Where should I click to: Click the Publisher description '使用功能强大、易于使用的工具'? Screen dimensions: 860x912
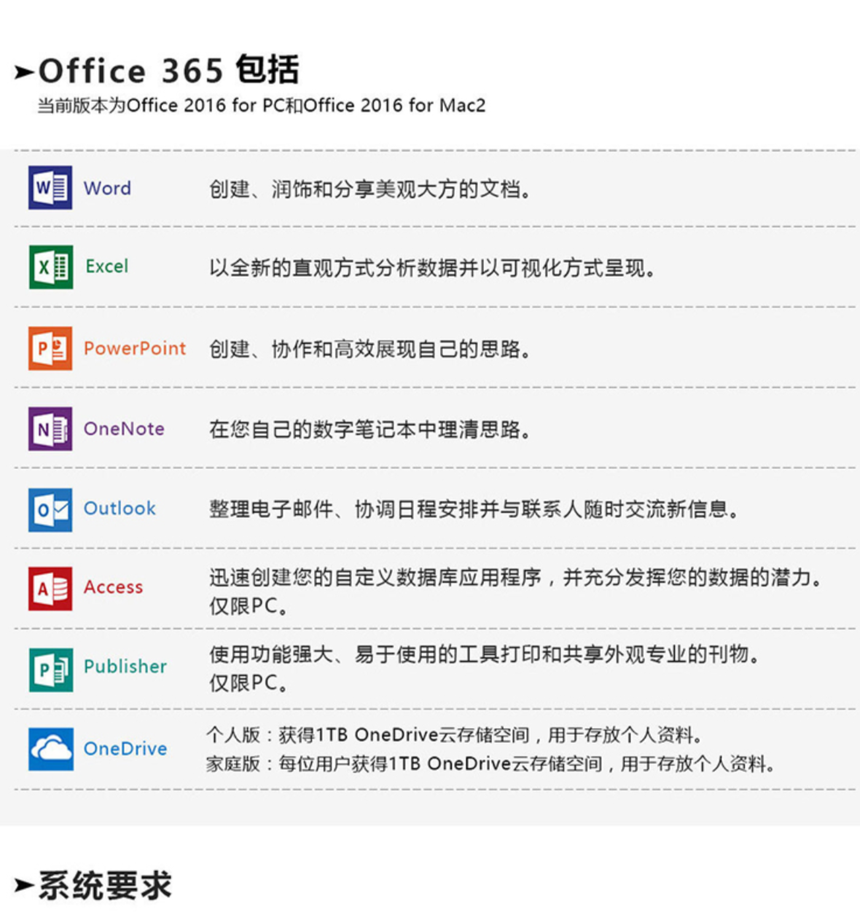click(485, 668)
